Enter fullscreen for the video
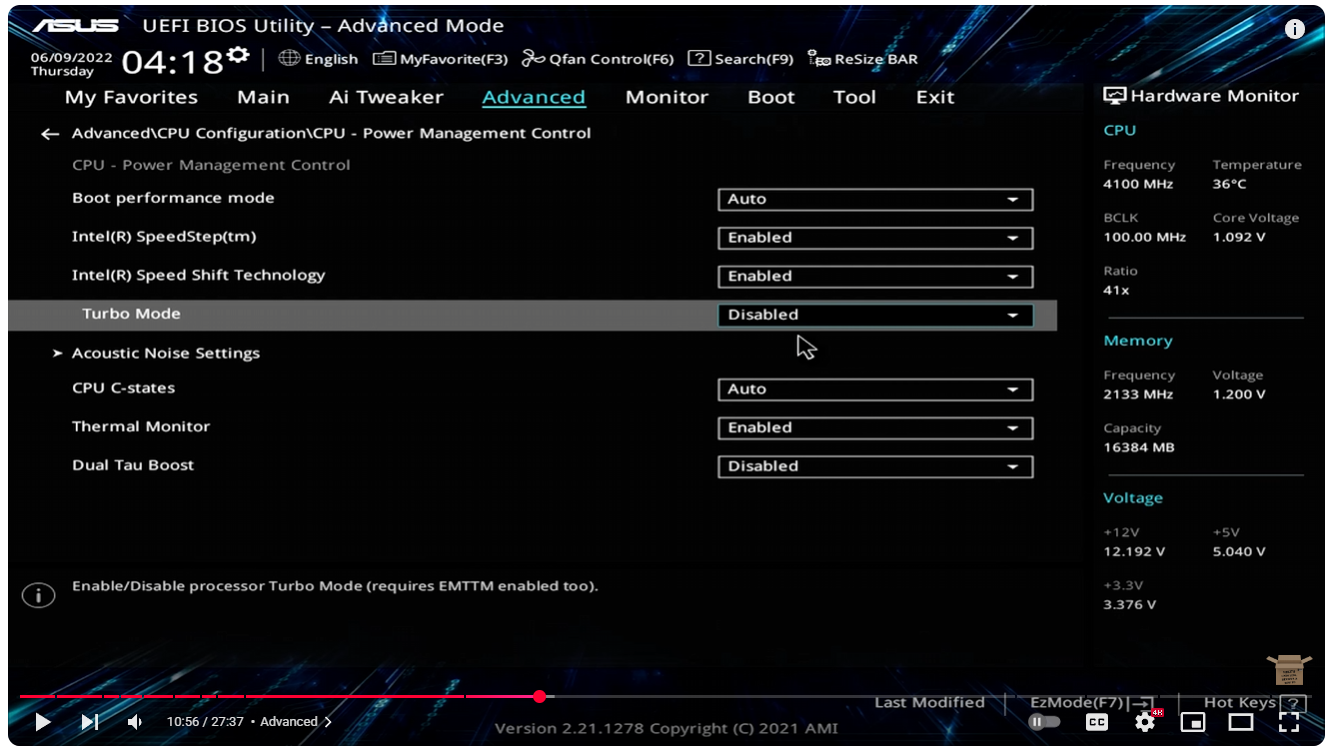This screenshot has width=1337, height=756. pos(1289,721)
